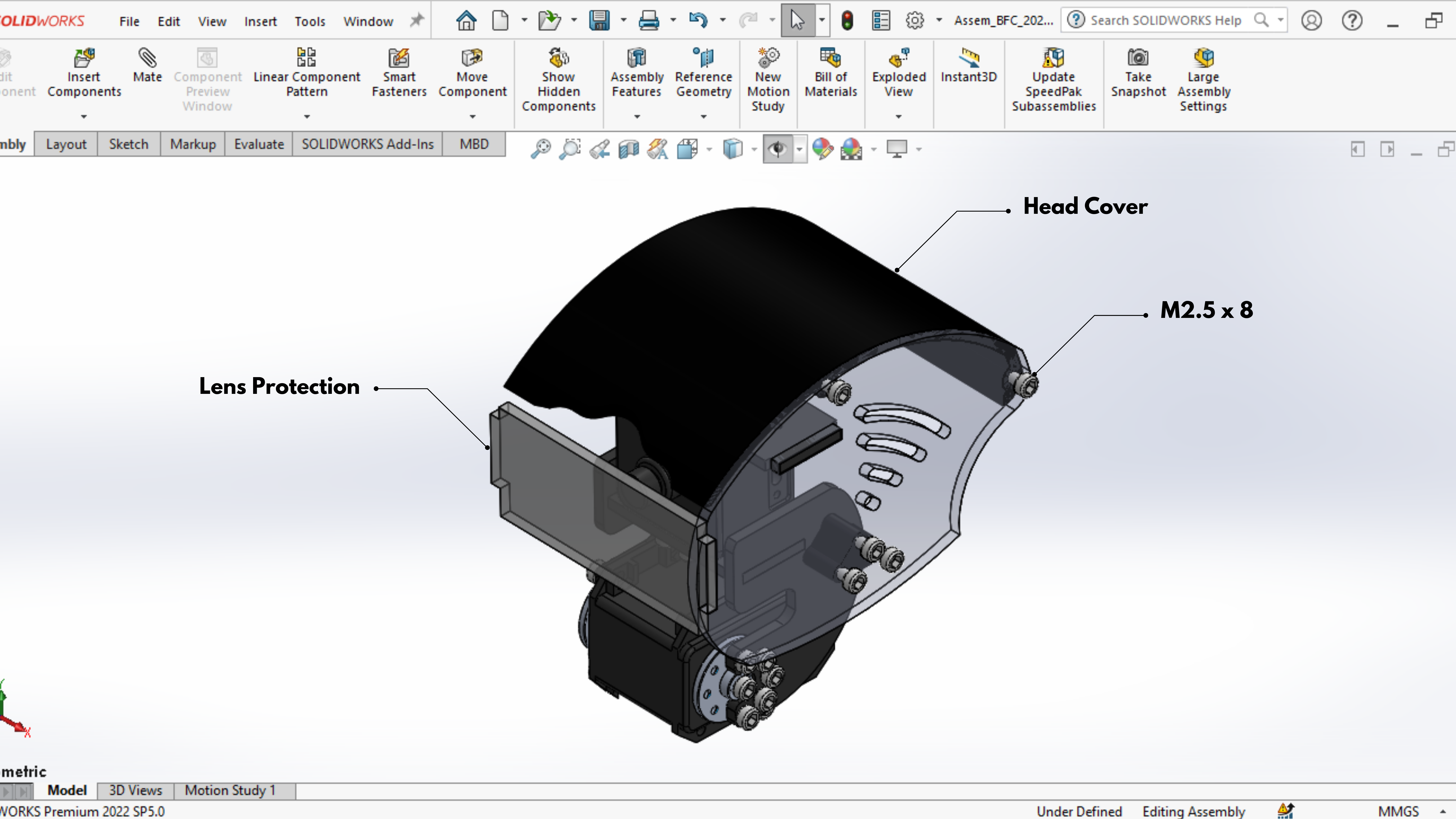
Task: Undo the last action
Action: (698, 21)
